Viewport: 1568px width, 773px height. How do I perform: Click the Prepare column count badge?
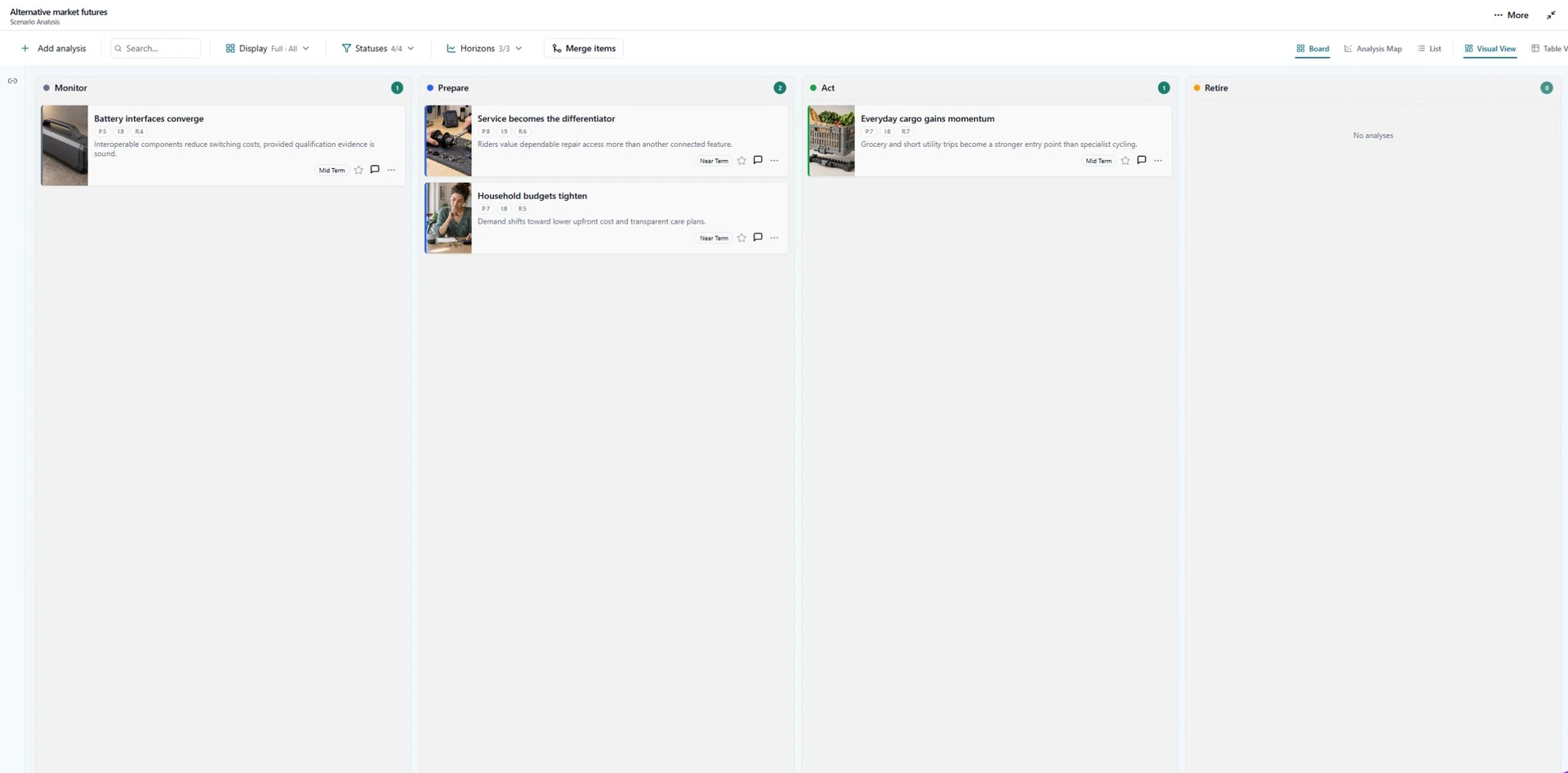[x=780, y=88]
